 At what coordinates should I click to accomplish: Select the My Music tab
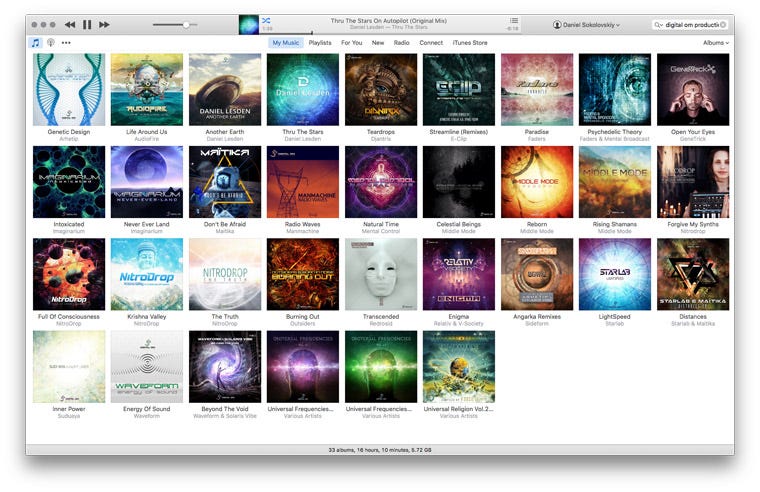(x=285, y=43)
